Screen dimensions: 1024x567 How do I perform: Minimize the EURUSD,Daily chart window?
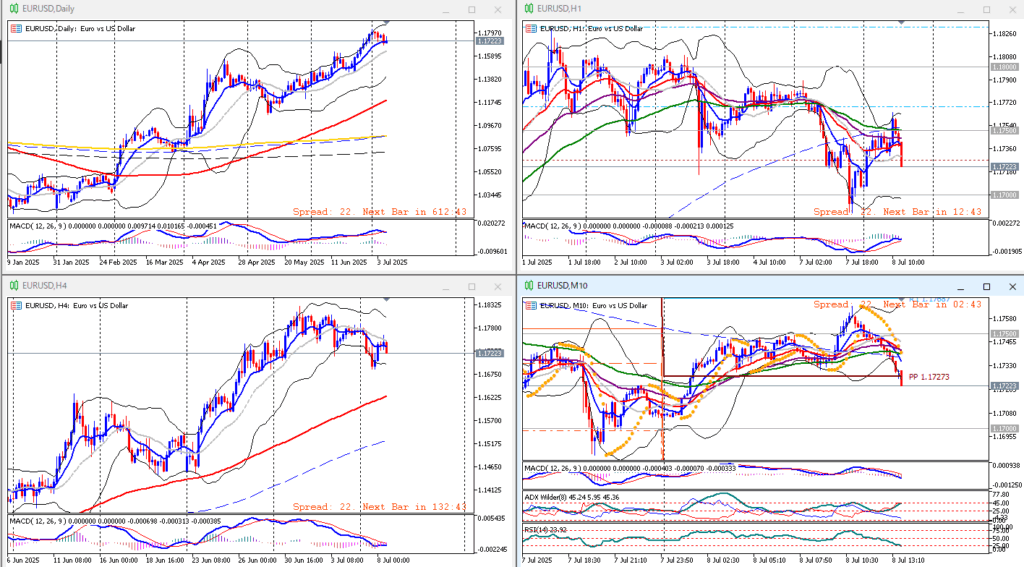446,10
